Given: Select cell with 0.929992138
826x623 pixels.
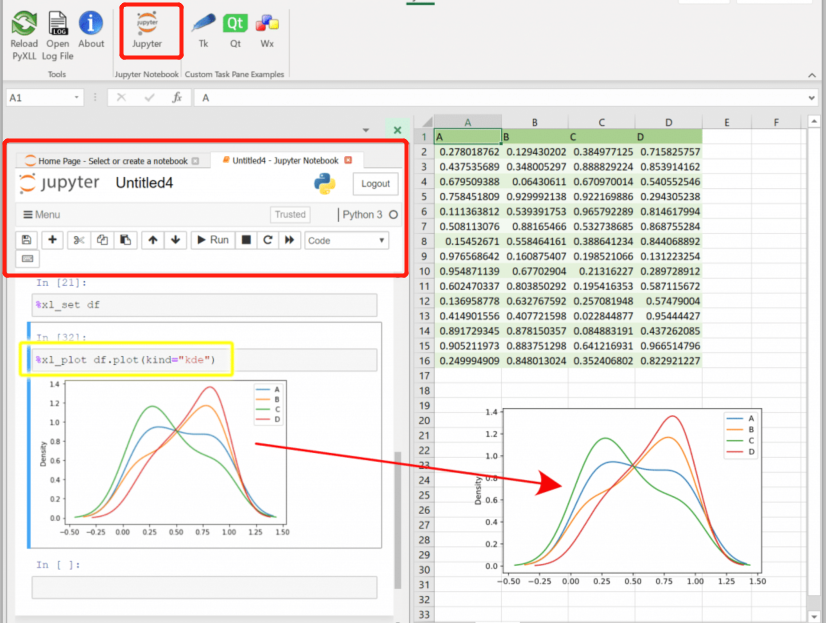Looking at the screenshot, I should tap(535, 197).
